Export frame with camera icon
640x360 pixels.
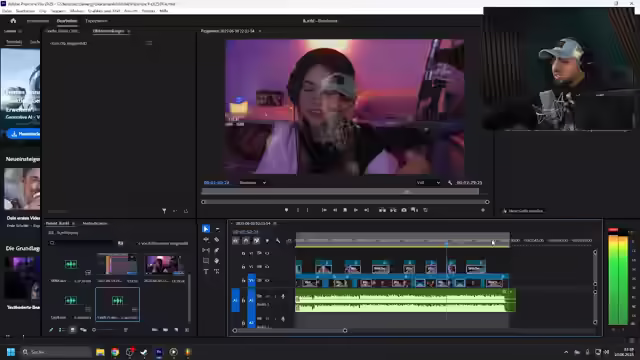coord(404,210)
